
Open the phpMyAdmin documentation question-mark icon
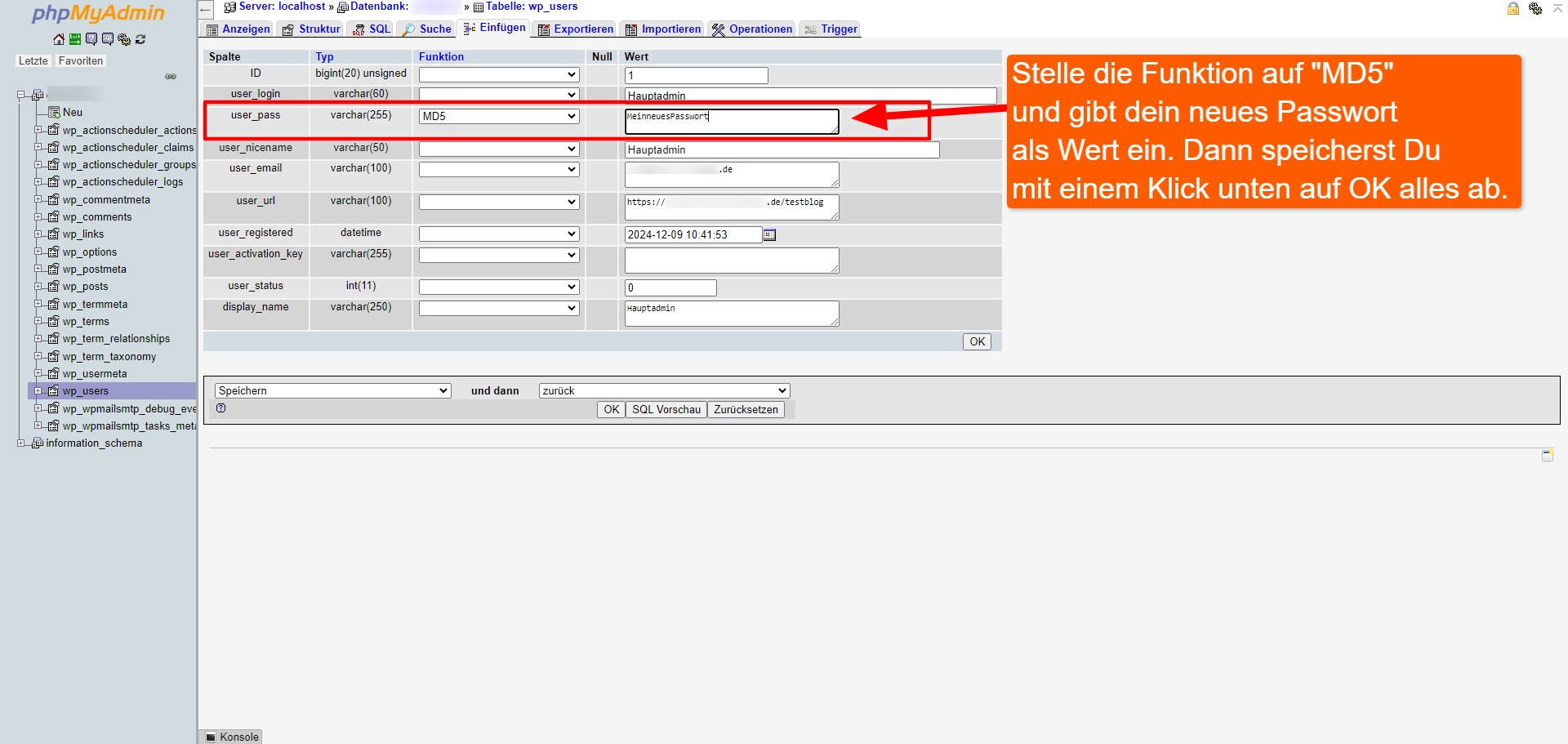tap(91, 39)
